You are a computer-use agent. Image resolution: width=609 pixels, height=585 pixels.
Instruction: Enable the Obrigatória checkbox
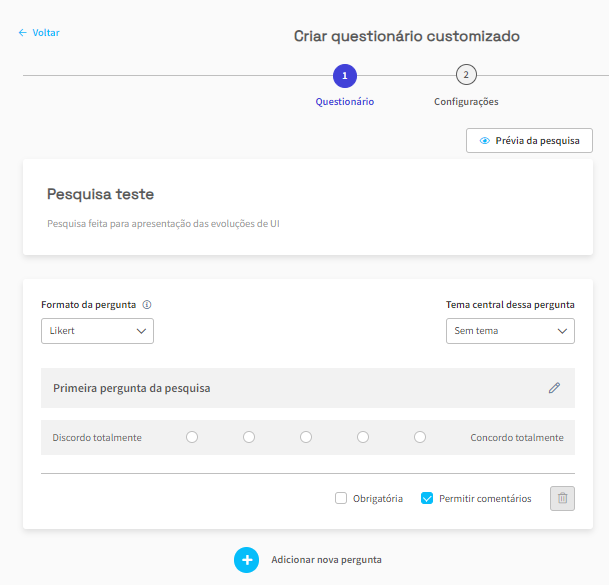pyautogui.click(x=341, y=498)
